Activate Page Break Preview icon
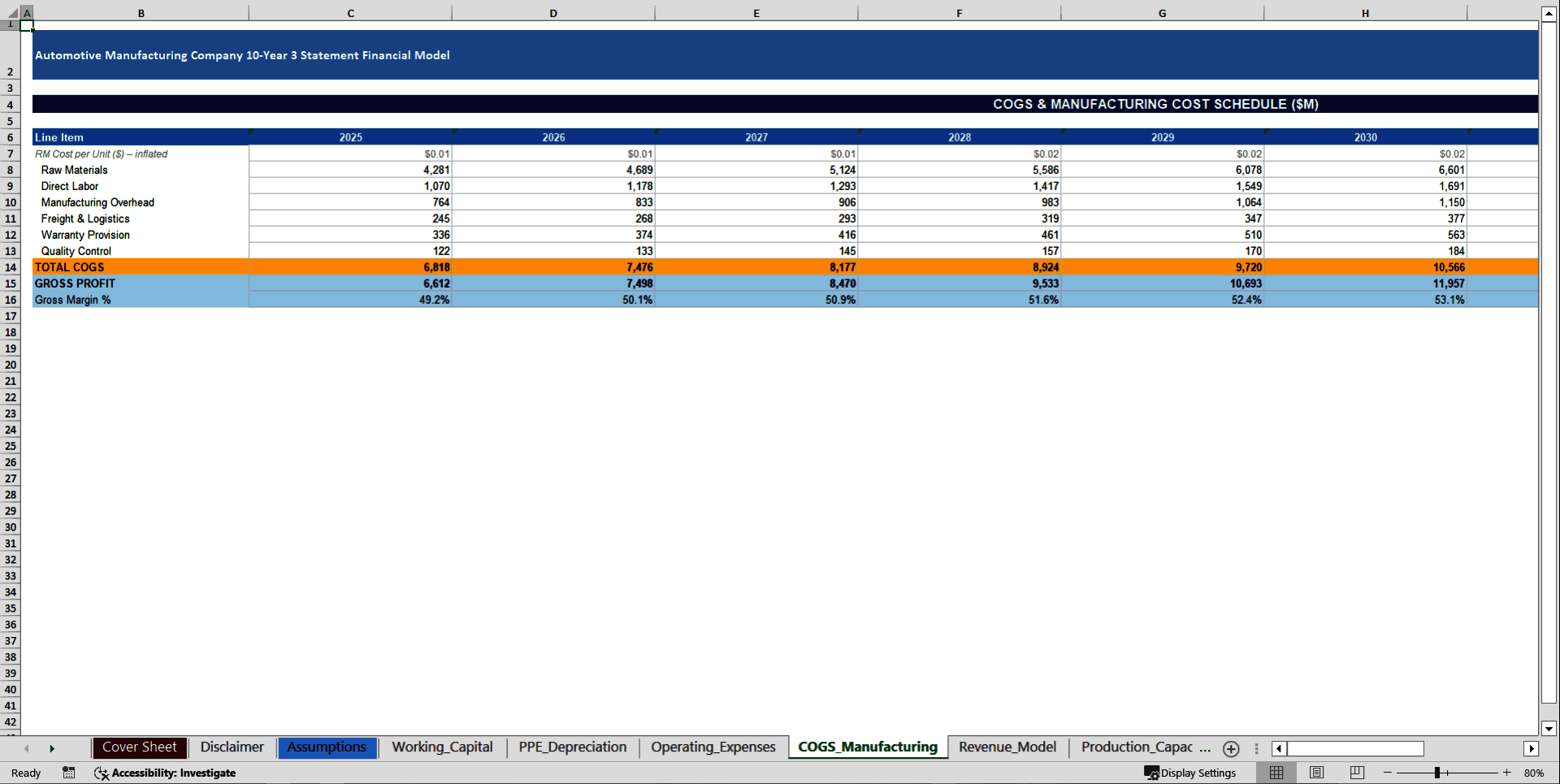Viewport: 1560px width, 784px height. (1355, 773)
